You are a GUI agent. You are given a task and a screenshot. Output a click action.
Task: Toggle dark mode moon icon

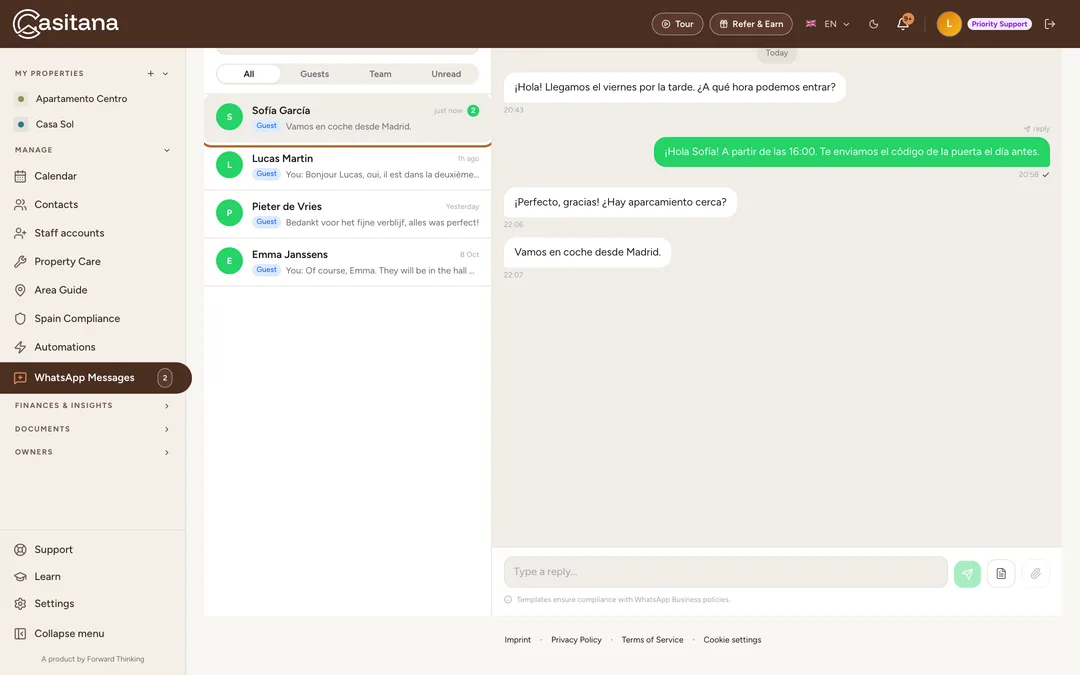[x=873, y=24]
